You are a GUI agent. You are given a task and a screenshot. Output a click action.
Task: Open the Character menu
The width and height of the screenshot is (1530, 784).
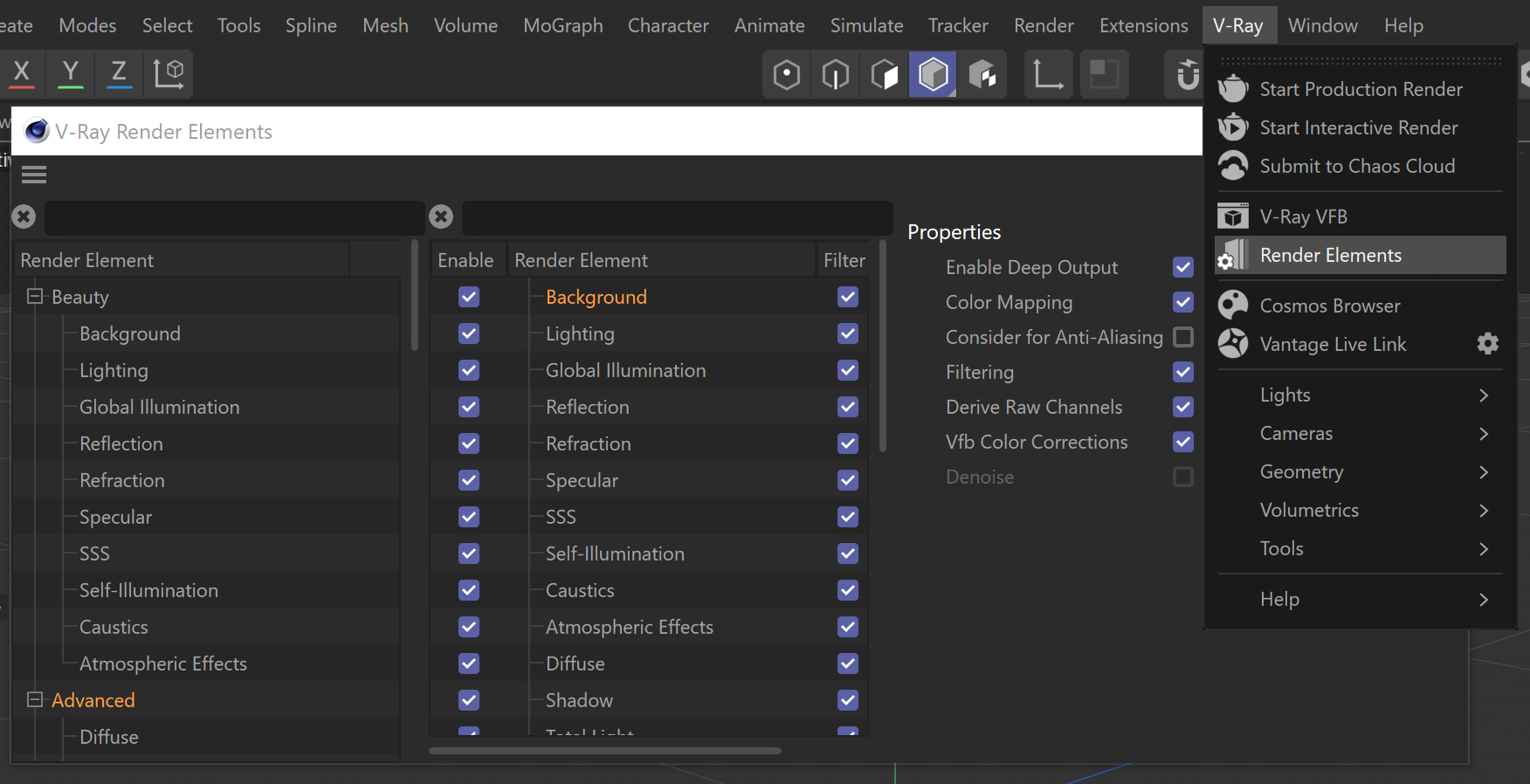668,25
